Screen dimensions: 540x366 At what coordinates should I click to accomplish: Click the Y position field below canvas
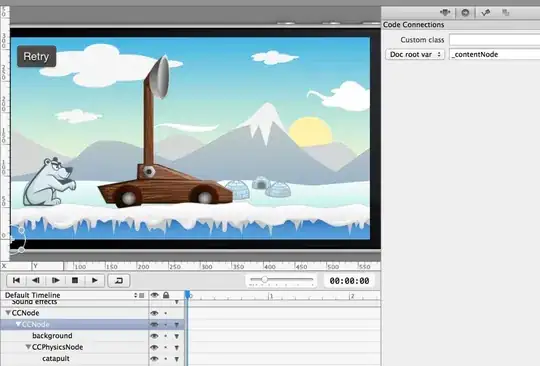(x=48, y=266)
